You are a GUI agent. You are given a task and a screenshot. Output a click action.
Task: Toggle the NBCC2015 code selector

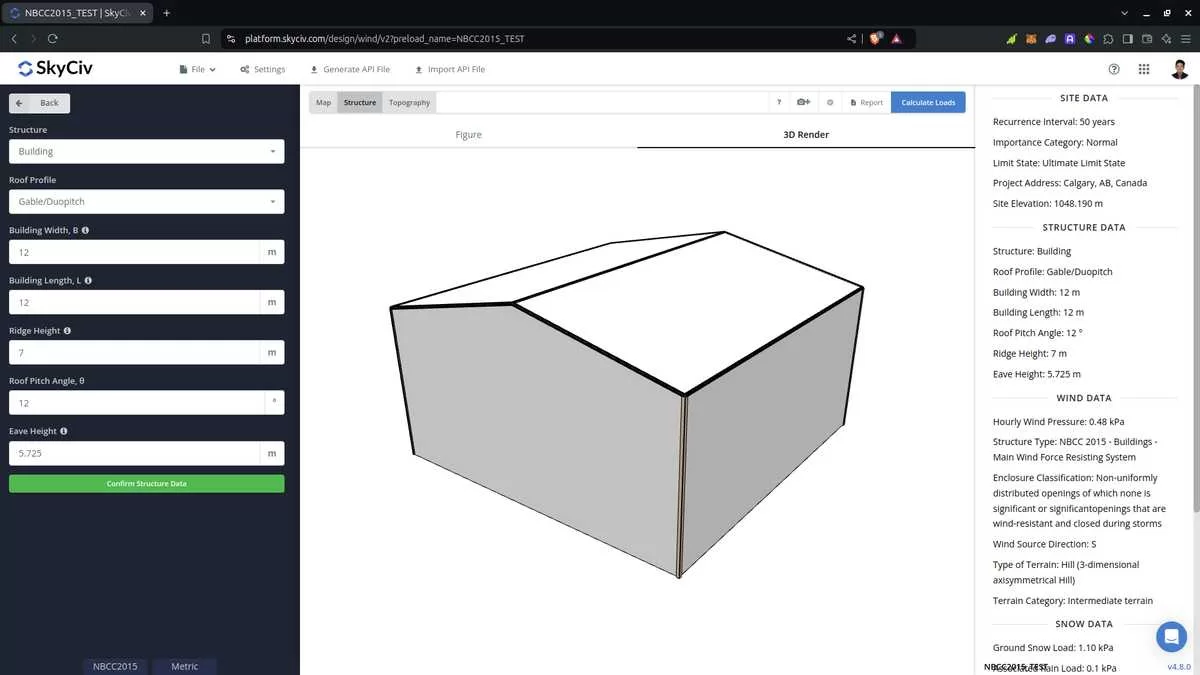click(x=114, y=666)
